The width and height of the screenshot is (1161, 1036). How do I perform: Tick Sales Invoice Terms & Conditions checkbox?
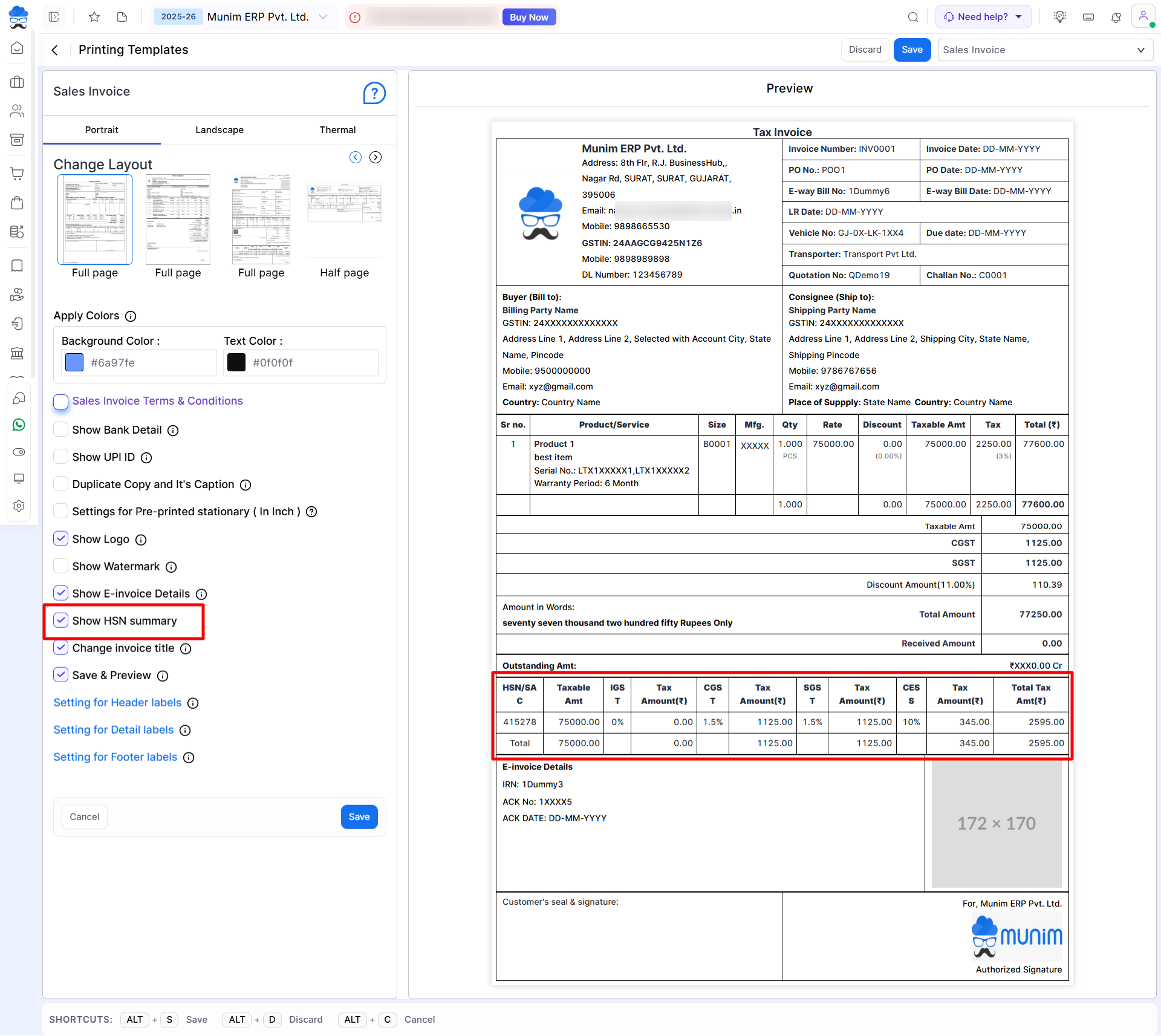tap(61, 401)
